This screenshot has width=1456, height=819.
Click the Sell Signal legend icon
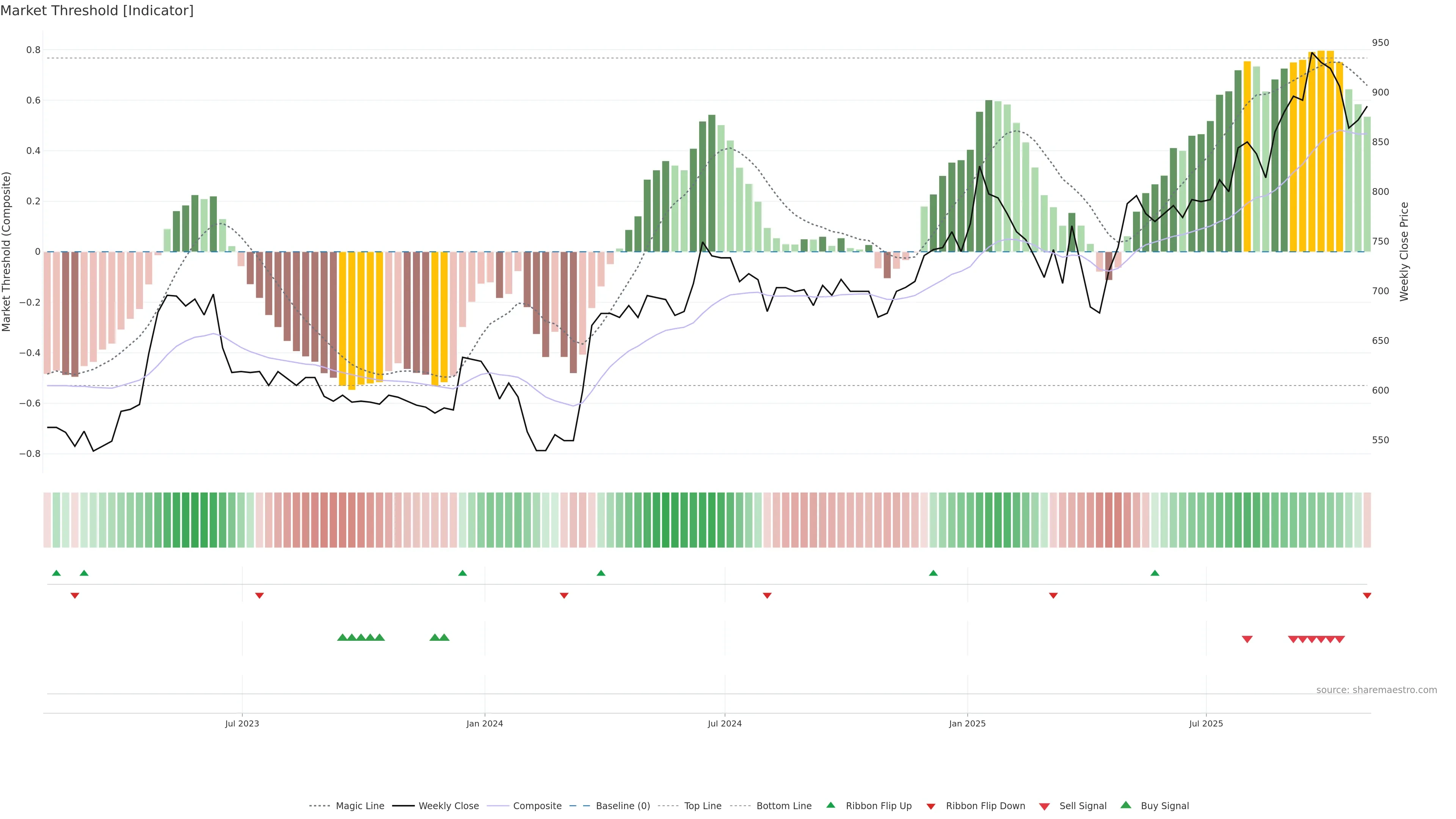[1044, 806]
